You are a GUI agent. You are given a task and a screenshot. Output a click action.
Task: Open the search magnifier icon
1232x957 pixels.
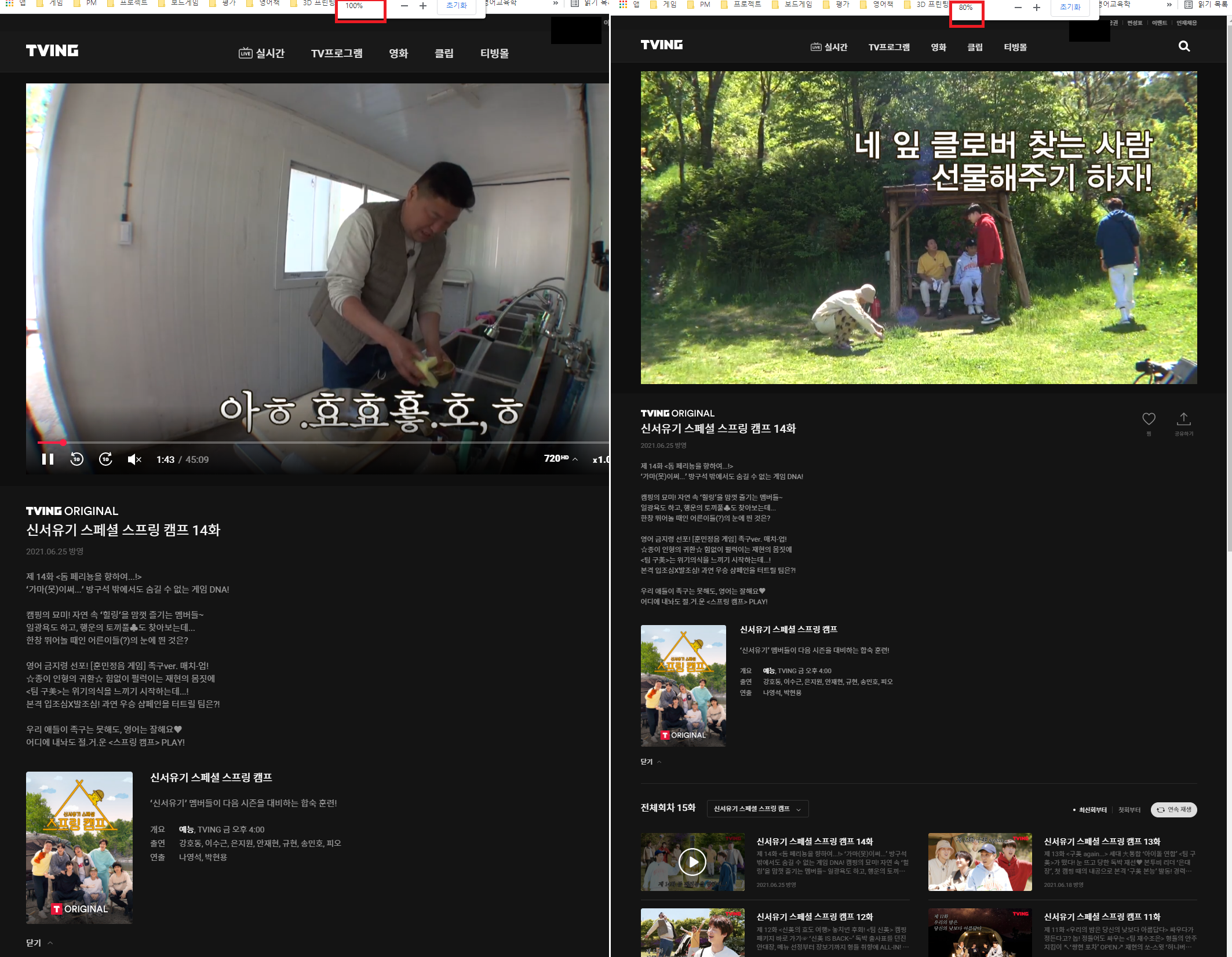[1184, 46]
